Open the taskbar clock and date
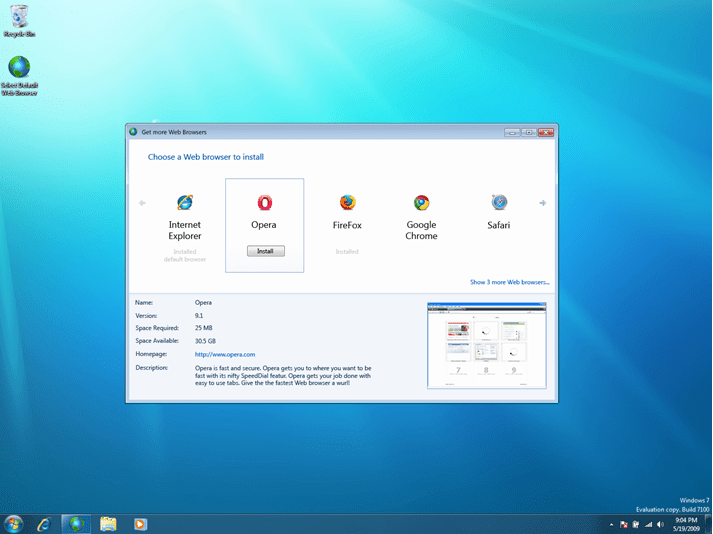The image size is (713, 534). [x=688, y=524]
